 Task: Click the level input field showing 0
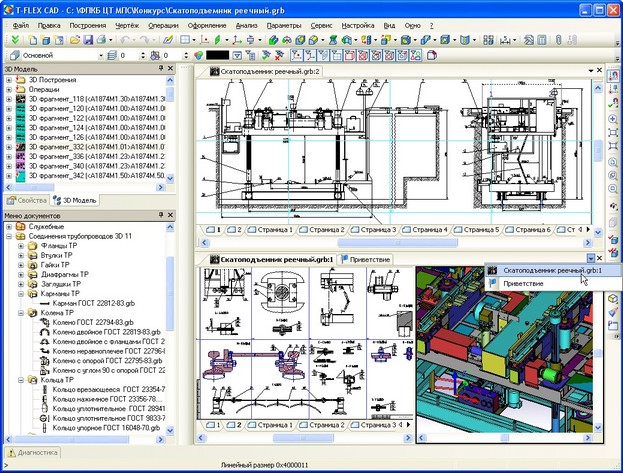(x=129, y=55)
